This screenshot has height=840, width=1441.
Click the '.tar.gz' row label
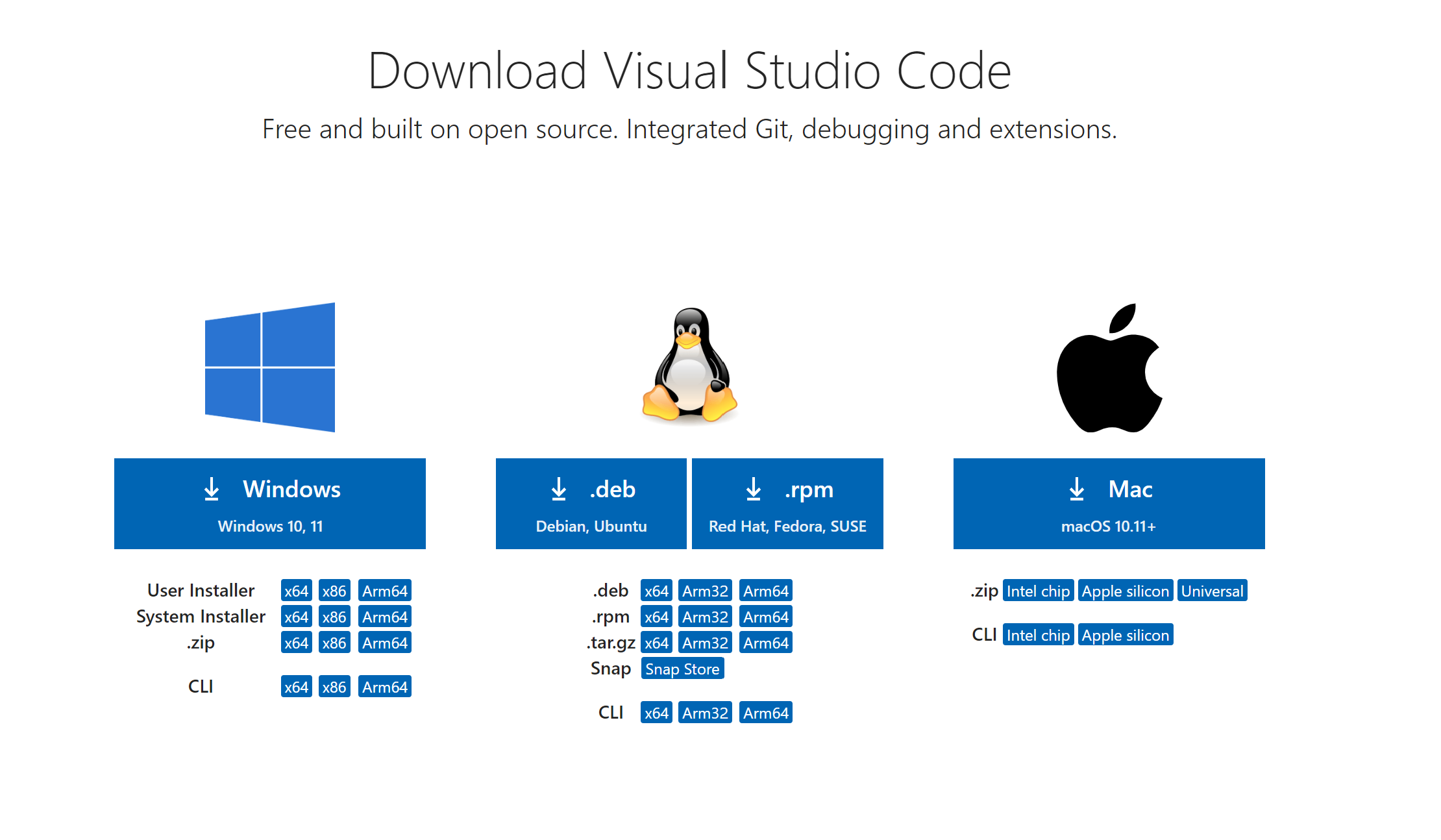[611, 643]
